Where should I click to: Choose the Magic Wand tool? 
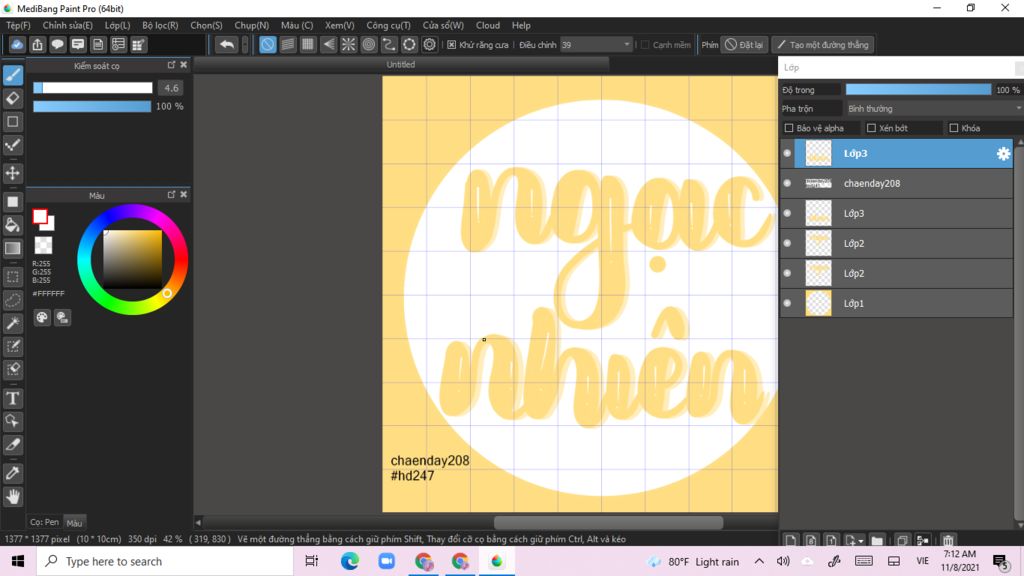[13, 323]
